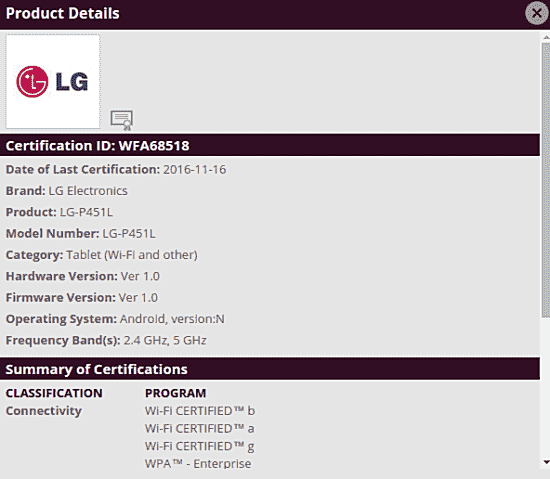
Task: Click the vertical scrollbar thumb
Action: point(546,181)
